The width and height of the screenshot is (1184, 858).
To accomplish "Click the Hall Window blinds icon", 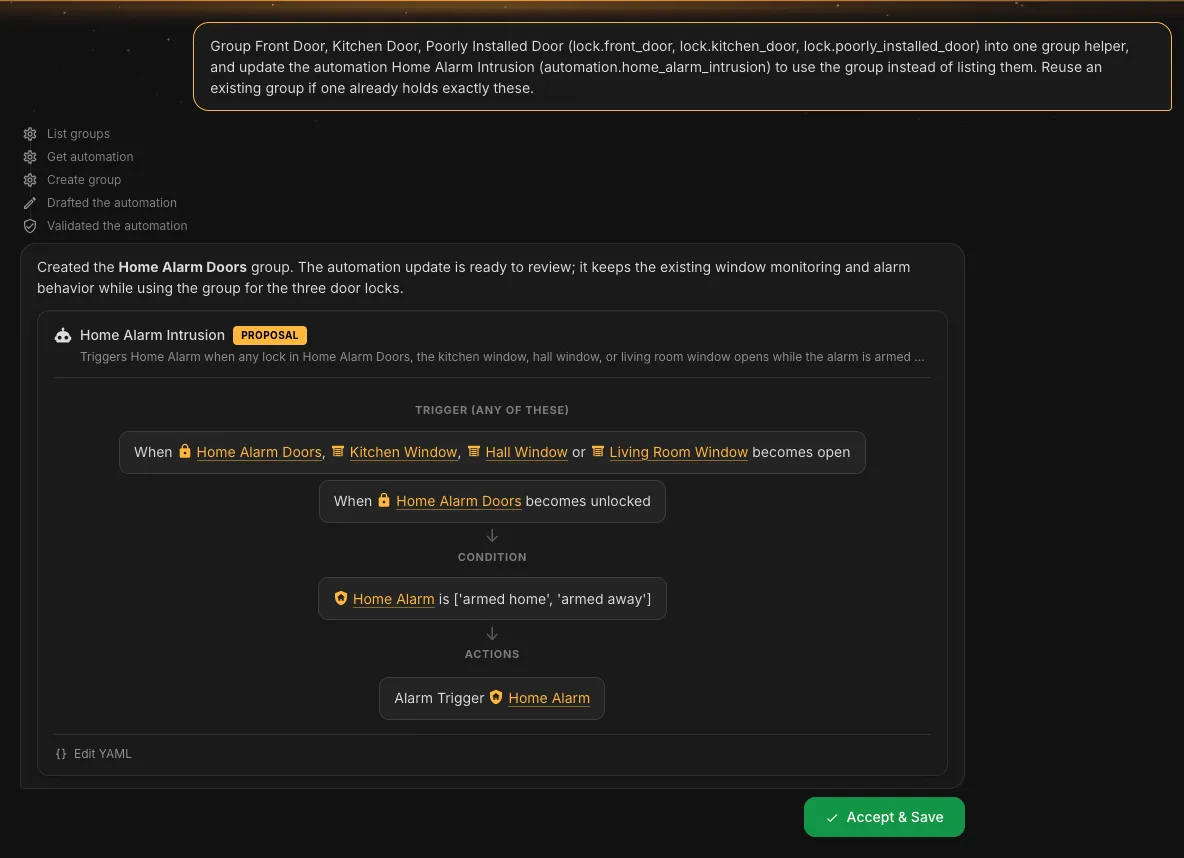I will [473, 452].
